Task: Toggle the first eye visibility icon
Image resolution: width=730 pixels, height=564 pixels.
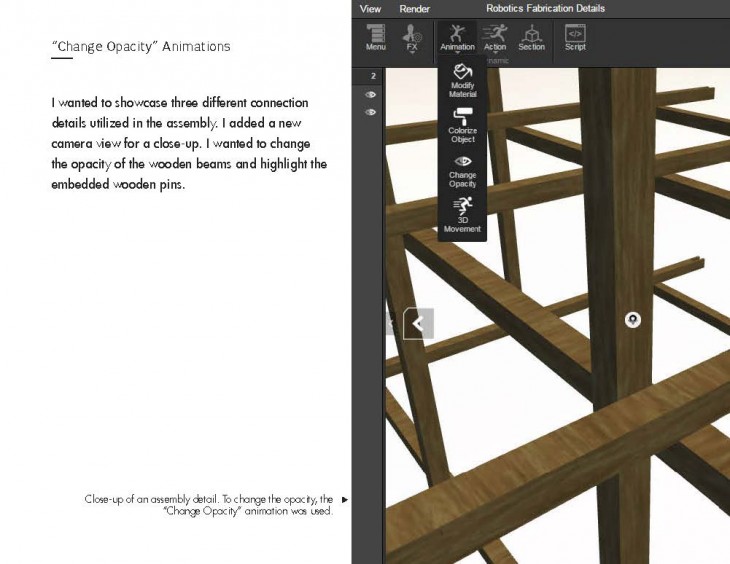Action: 370,95
